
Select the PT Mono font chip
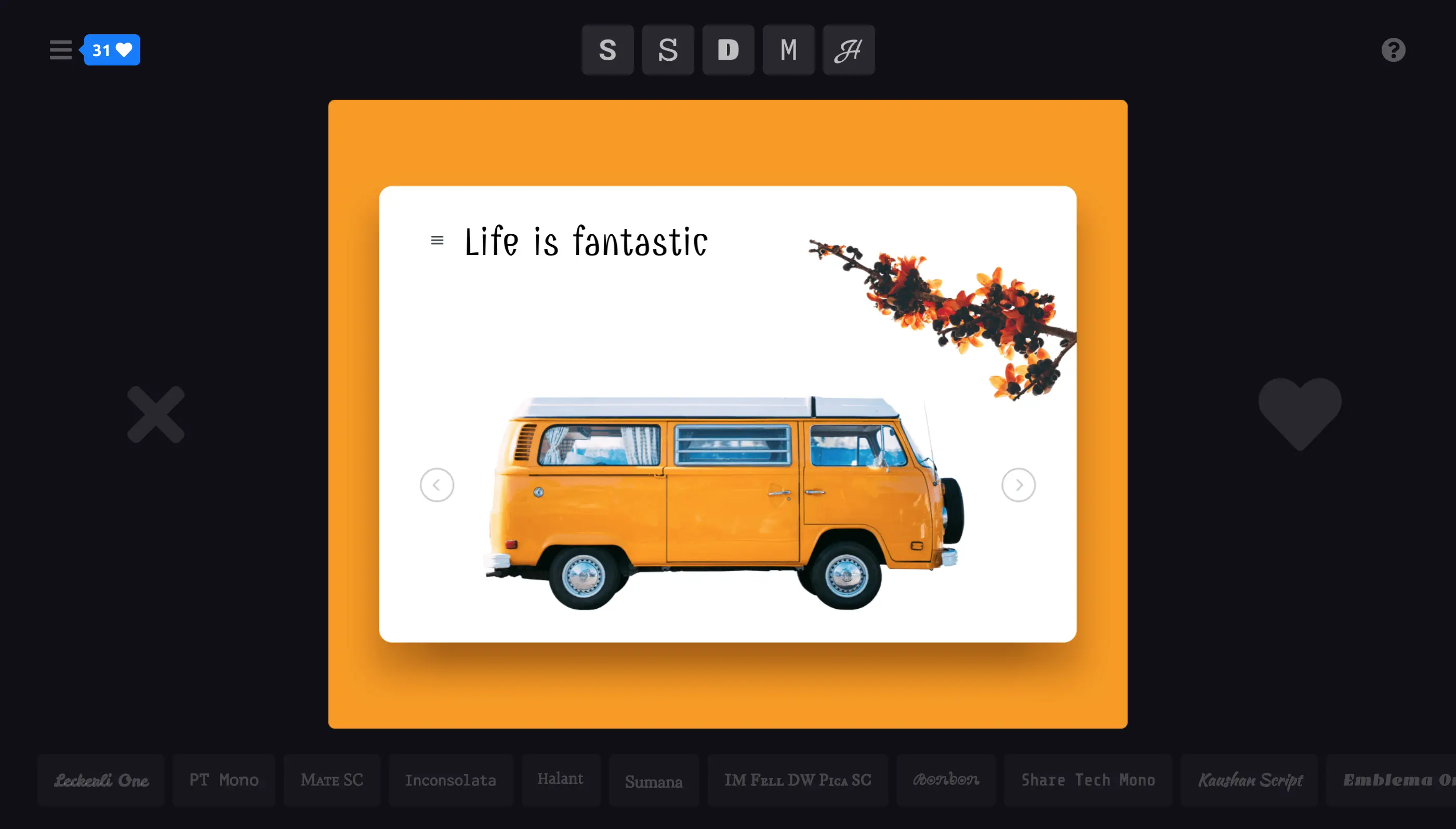pos(224,780)
